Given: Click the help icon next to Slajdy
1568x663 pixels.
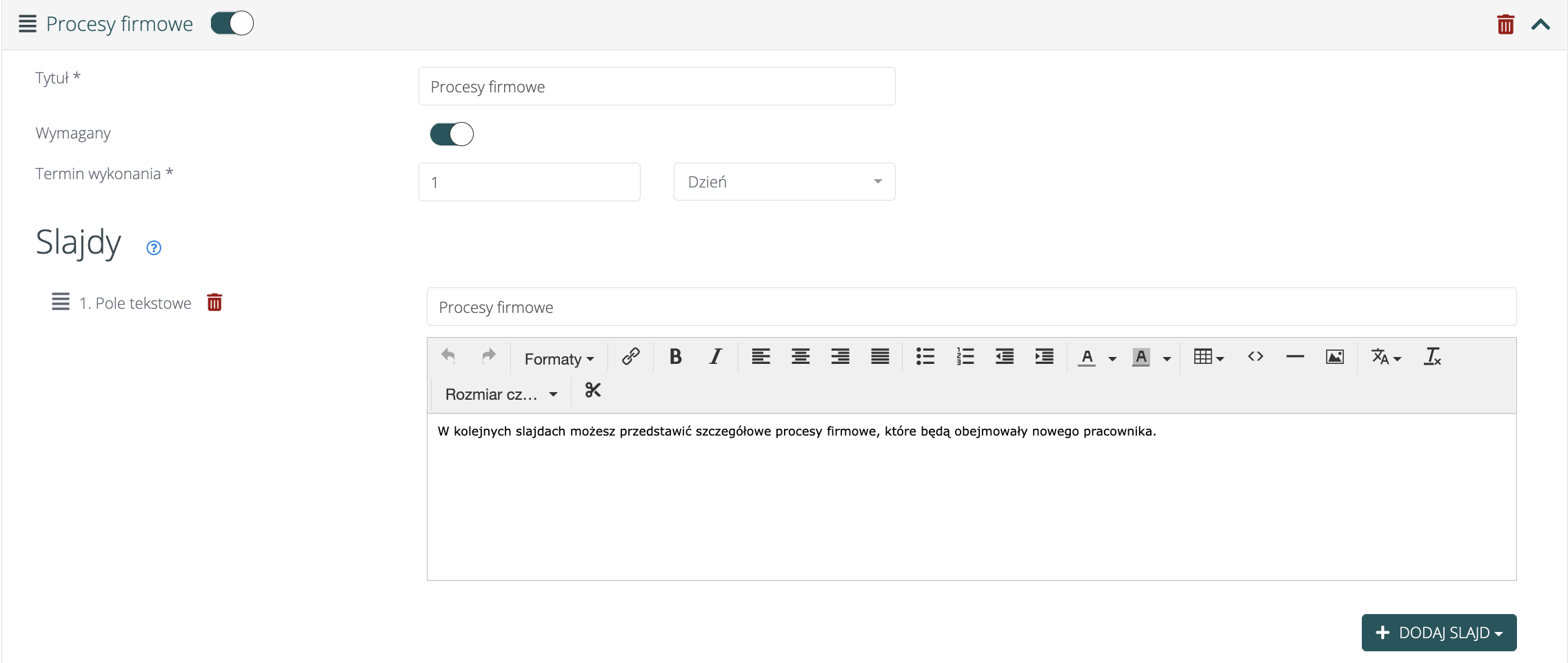Looking at the screenshot, I should (x=154, y=248).
